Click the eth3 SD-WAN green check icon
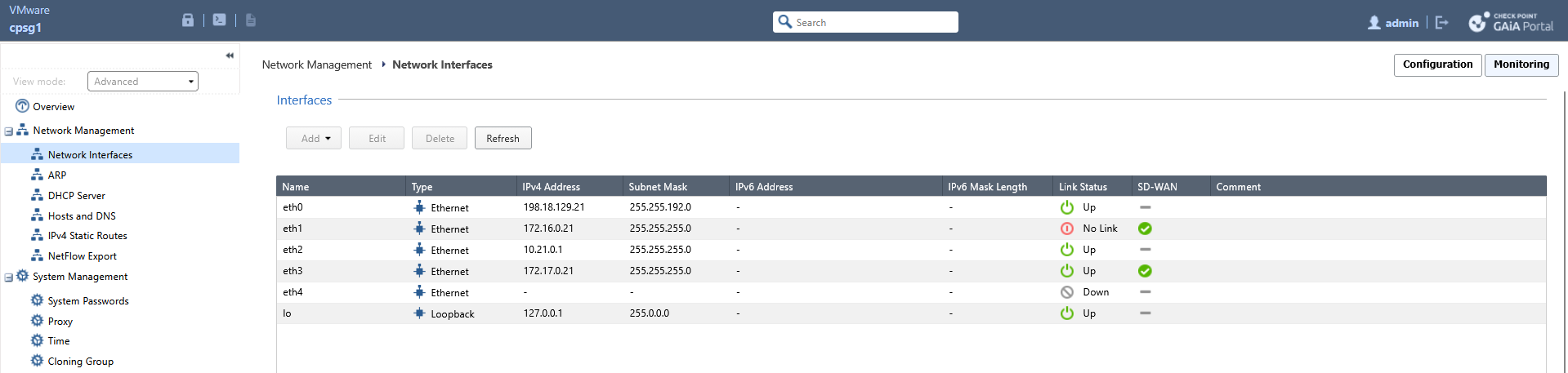Image resolution: width=1568 pixels, height=373 pixels. coord(1145,271)
